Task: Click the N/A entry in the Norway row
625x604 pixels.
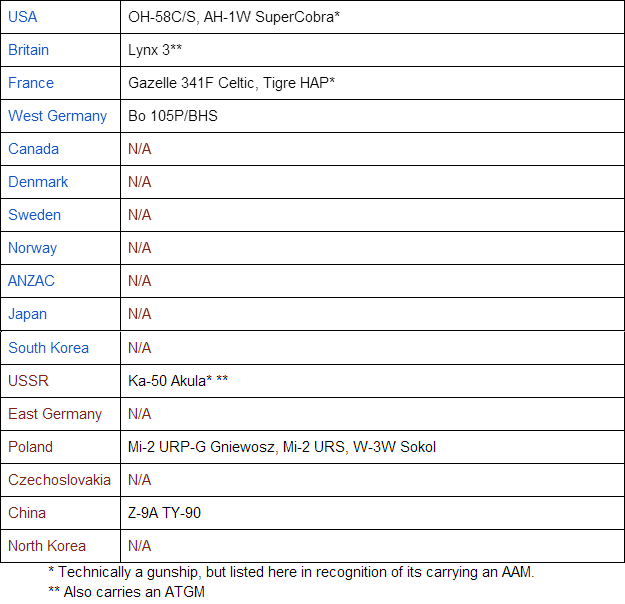Action: point(140,248)
